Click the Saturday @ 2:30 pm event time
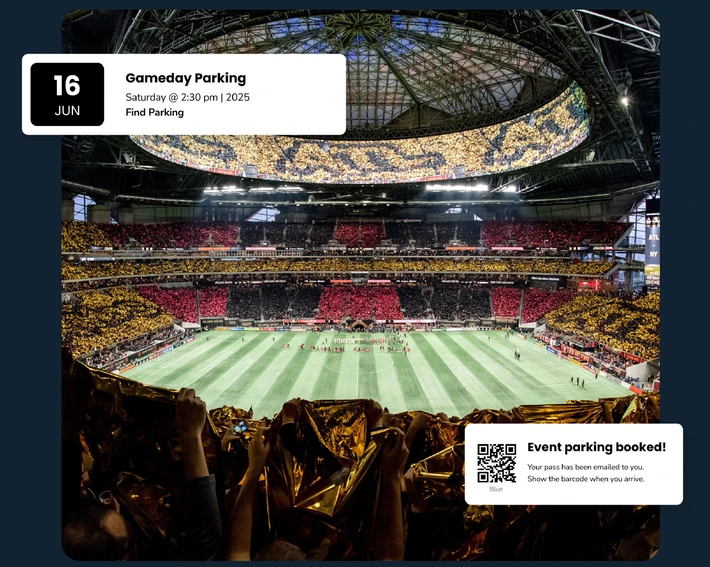This screenshot has width=710, height=567. 172,97
